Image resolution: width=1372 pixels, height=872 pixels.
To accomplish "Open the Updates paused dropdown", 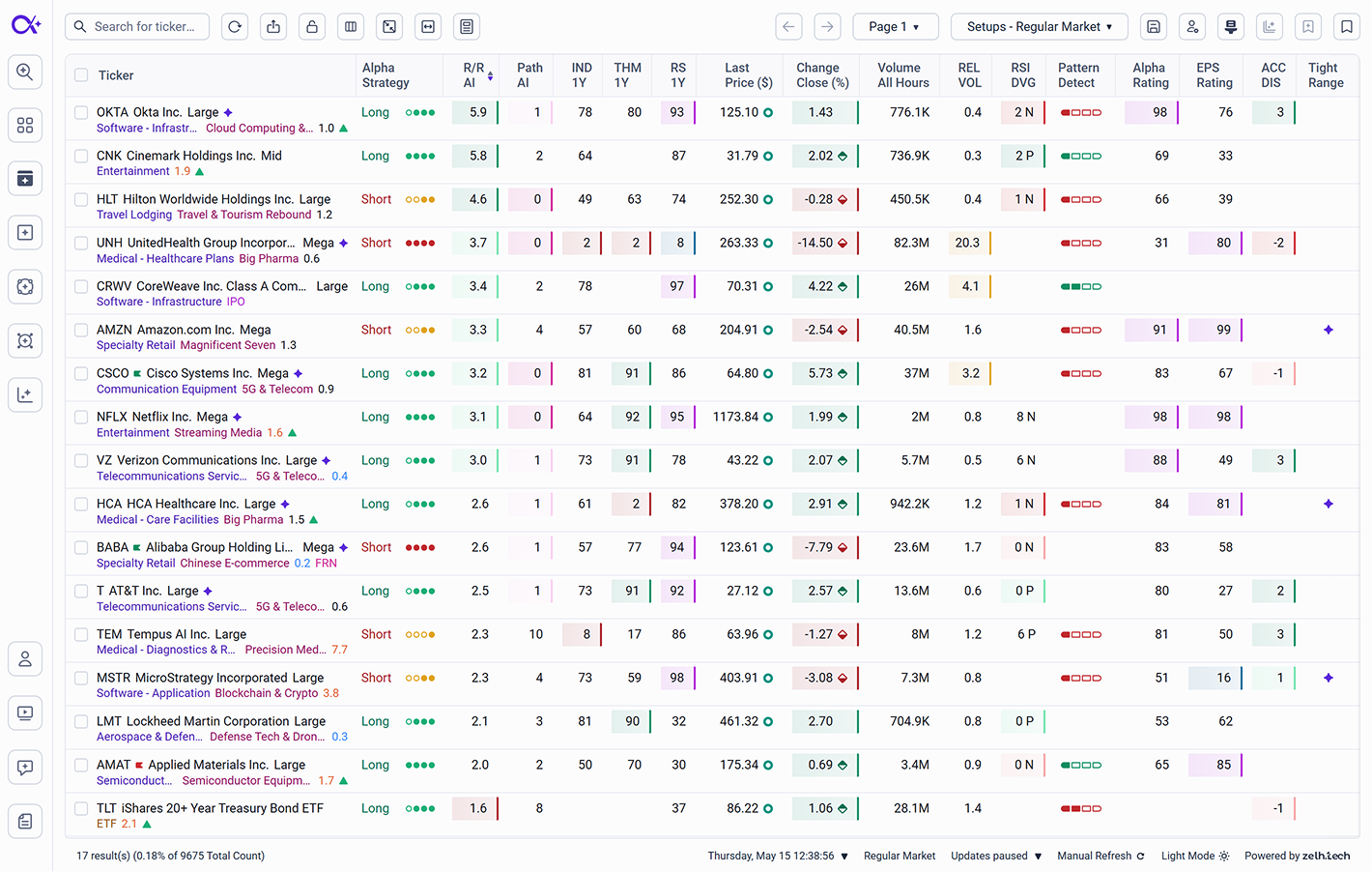I will click(x=996, y=856).
